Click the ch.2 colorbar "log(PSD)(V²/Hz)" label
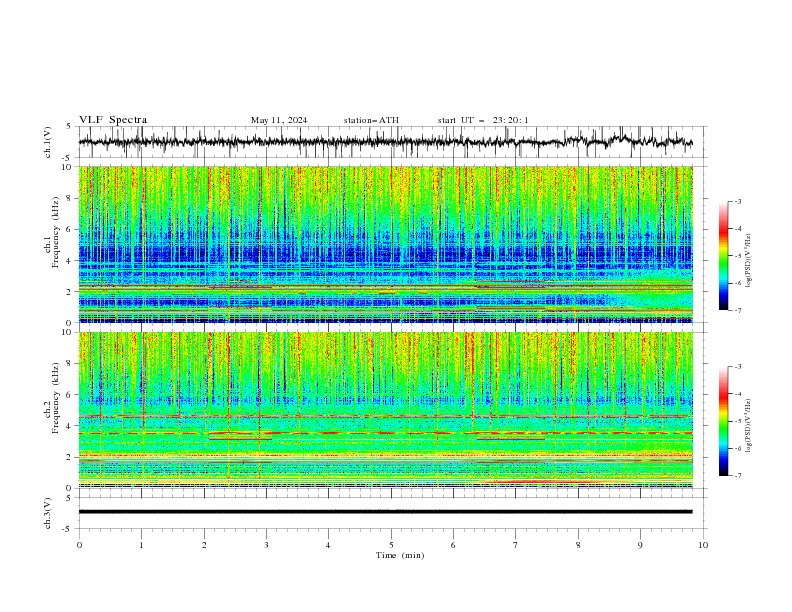The width and height of the screenshot is (792, 612). coord(749,426)
